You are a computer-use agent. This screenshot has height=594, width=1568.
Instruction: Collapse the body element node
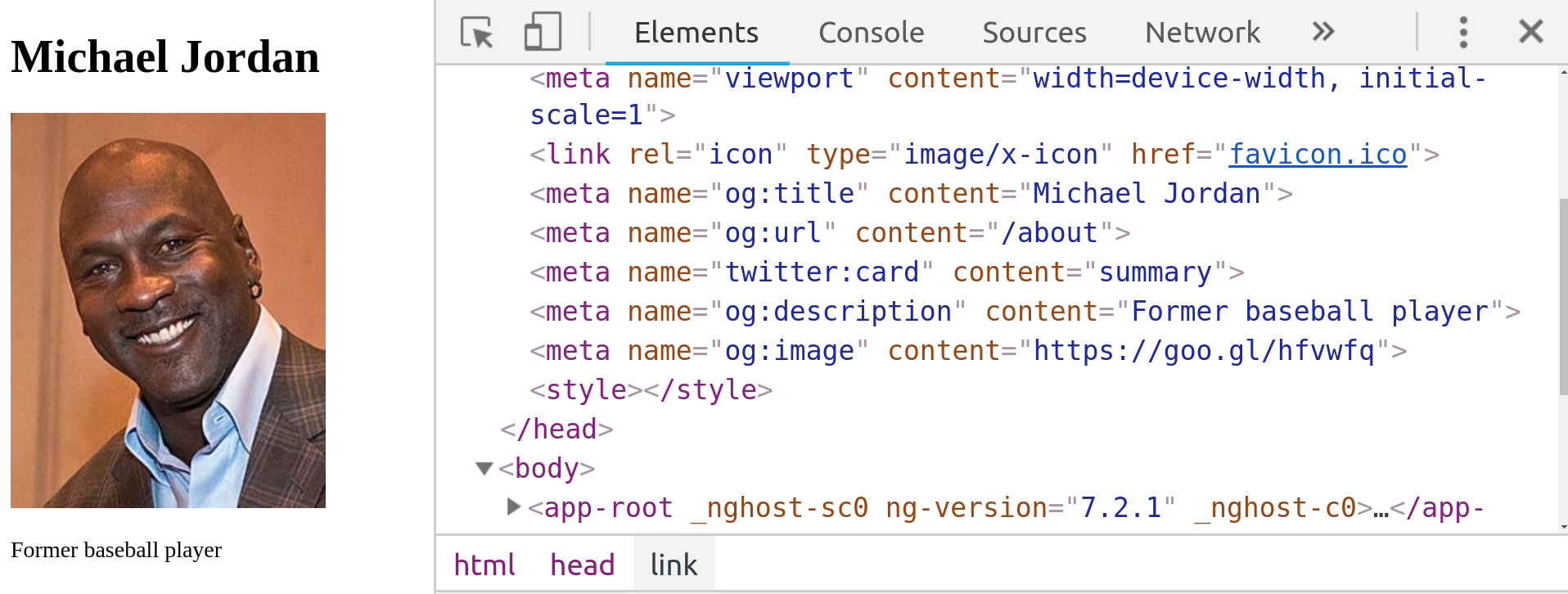pos(484,469)
